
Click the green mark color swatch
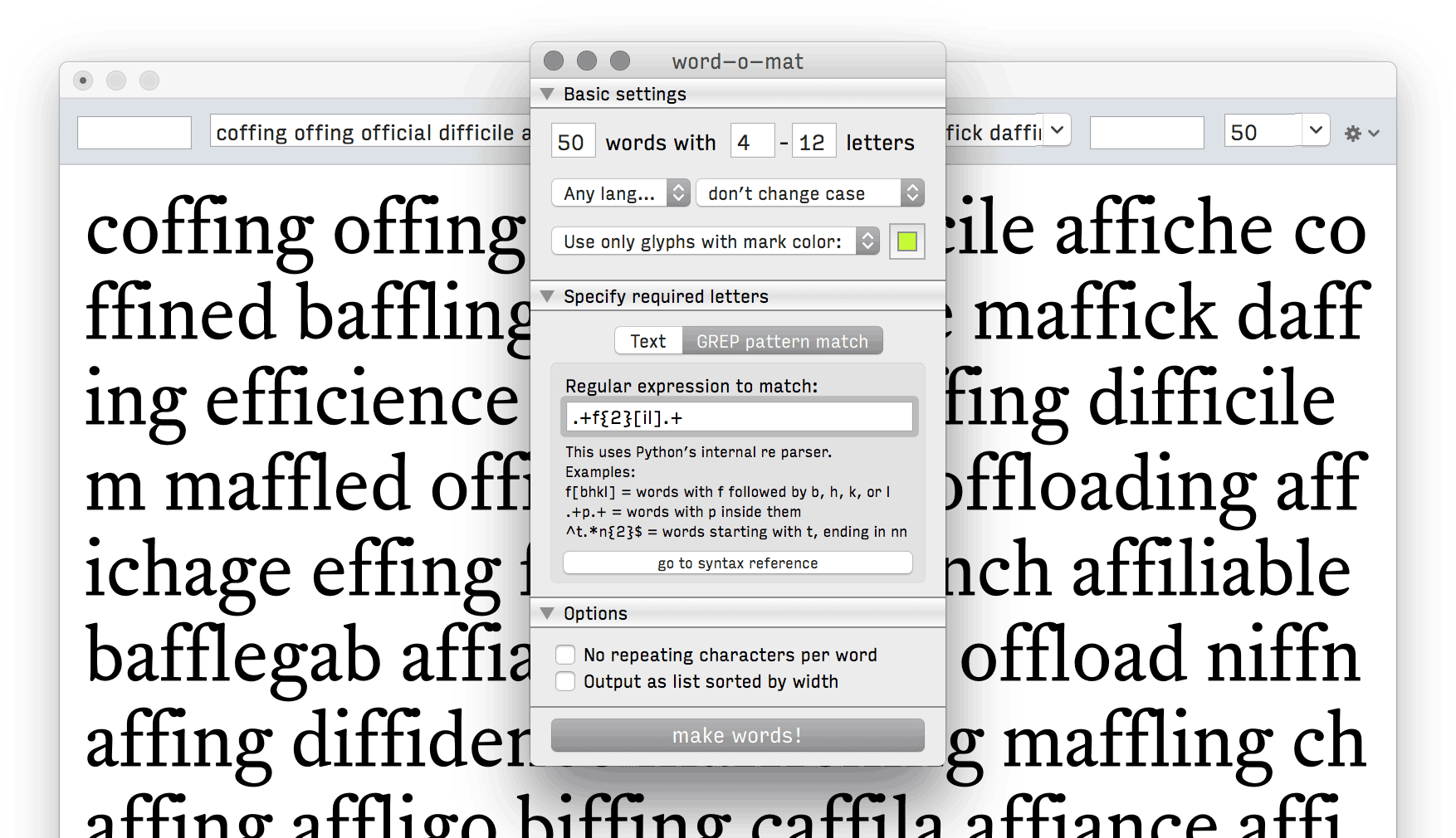pos(907,241)
